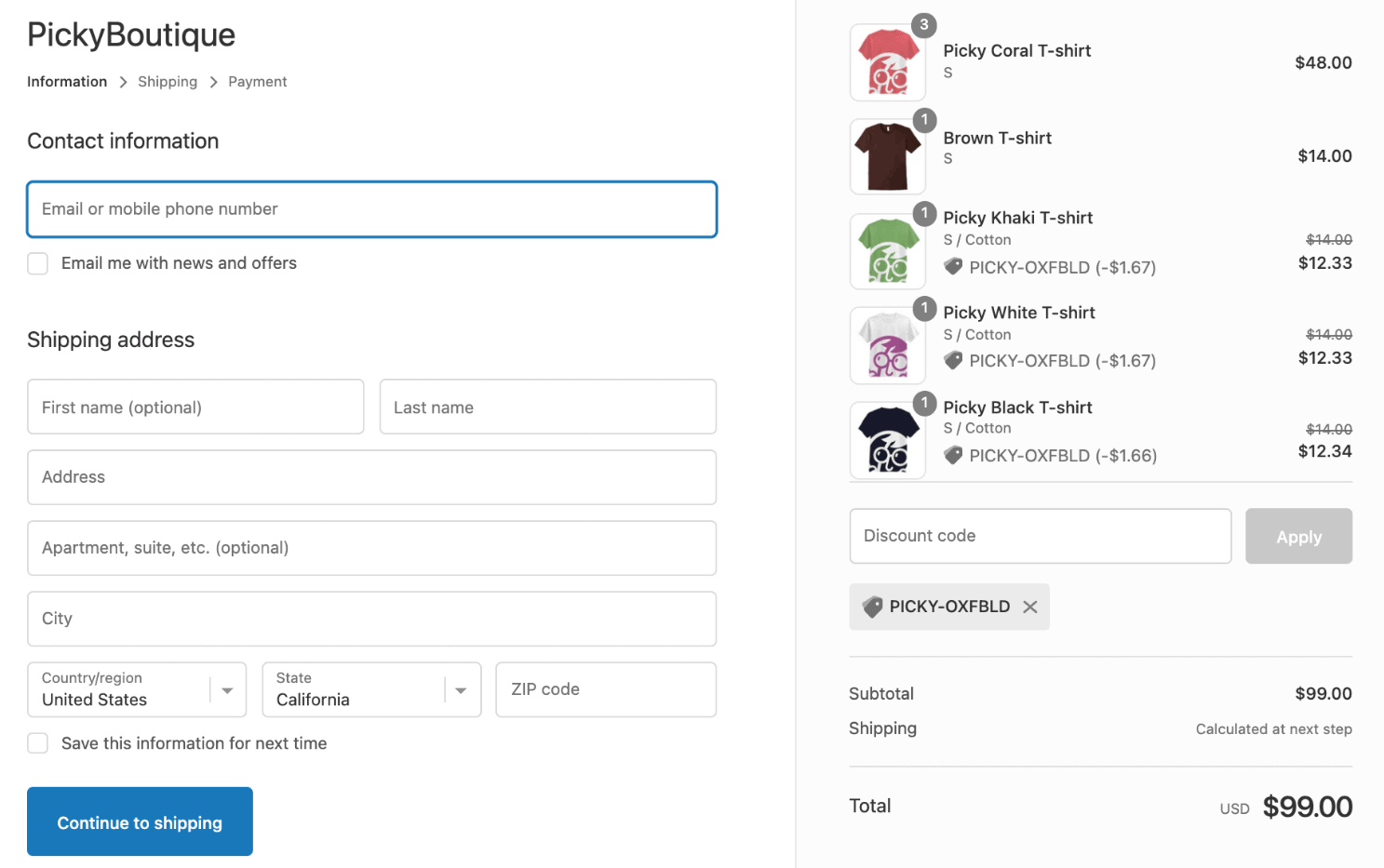
Task: Click the State dropdown chevron arrow
Action: [x=461, y=689]
